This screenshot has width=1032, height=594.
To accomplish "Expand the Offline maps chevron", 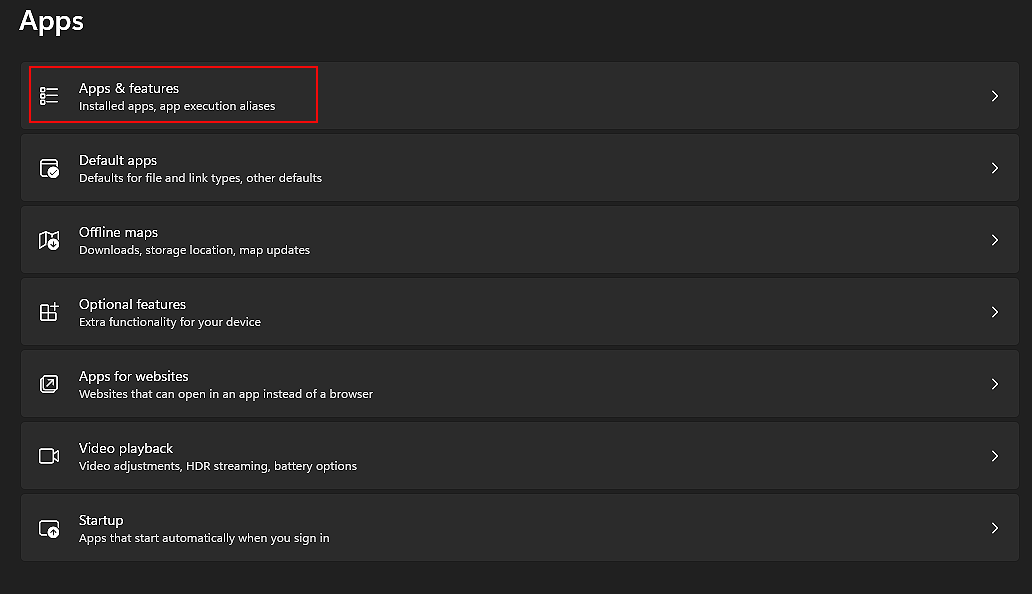I will click(994, 239).
